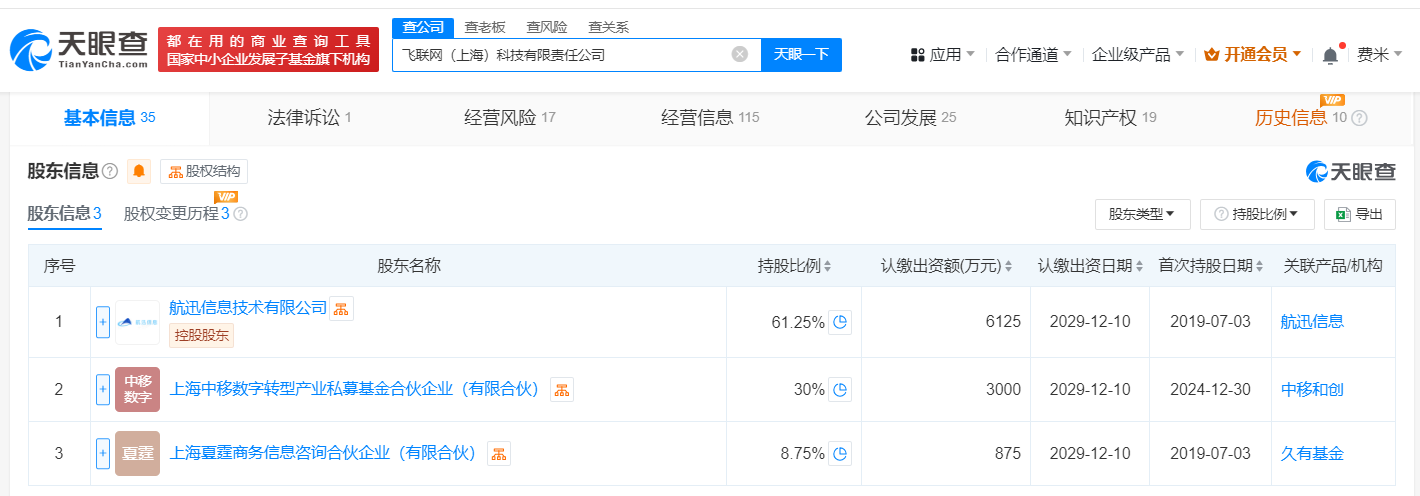Open the 中移和创 related product link
The height and width of the screenshot is (496, 1420).
tap(1312, 389)
